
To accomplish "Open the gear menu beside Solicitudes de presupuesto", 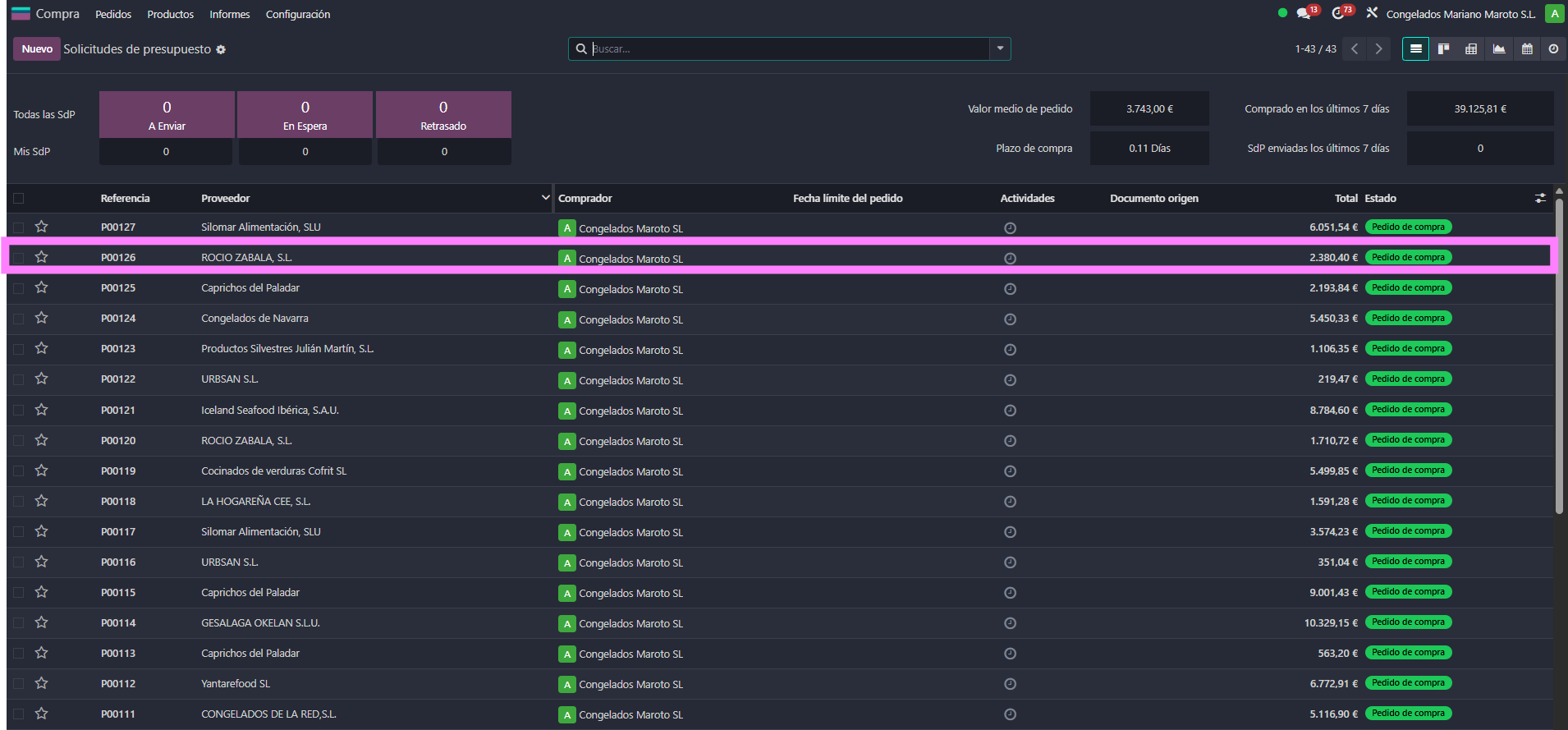I will (221, 50).
